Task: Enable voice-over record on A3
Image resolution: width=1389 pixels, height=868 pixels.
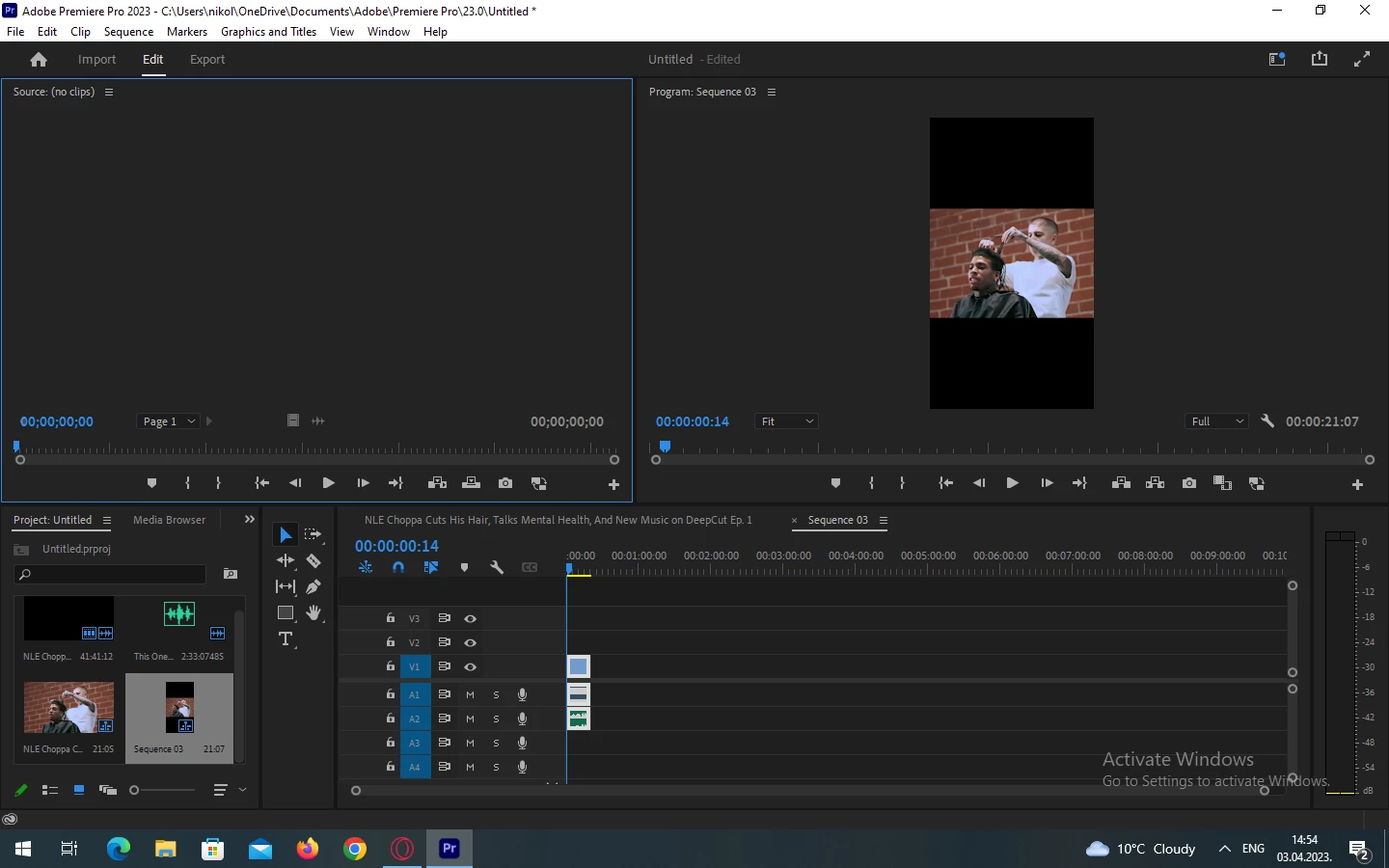Action: (522, 743)
